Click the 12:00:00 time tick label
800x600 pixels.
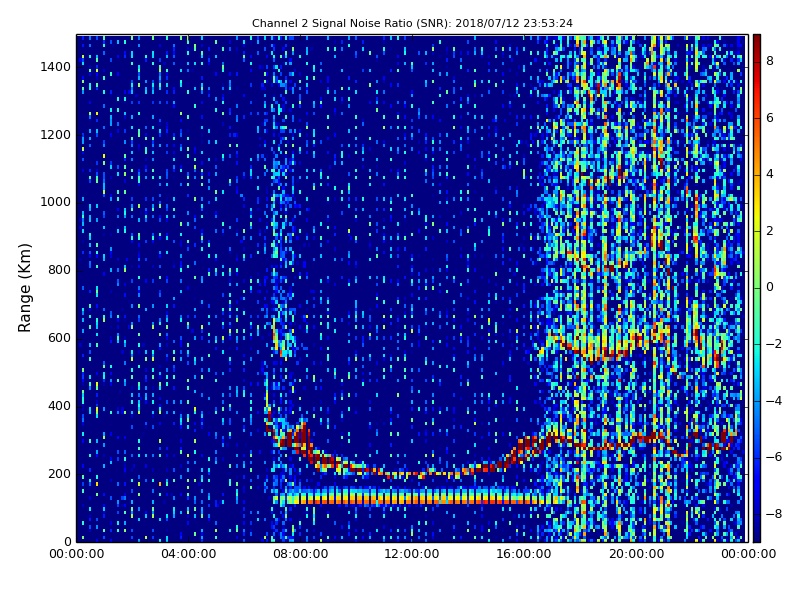click(x=412, y=554)
